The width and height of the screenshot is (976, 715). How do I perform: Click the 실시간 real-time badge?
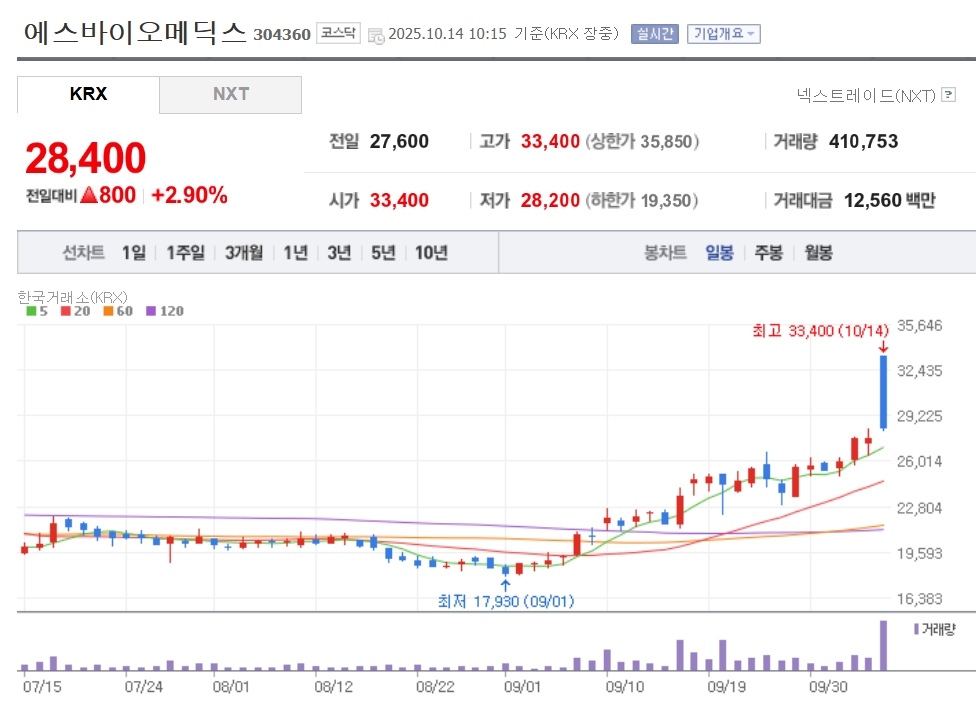click(654, 33)
